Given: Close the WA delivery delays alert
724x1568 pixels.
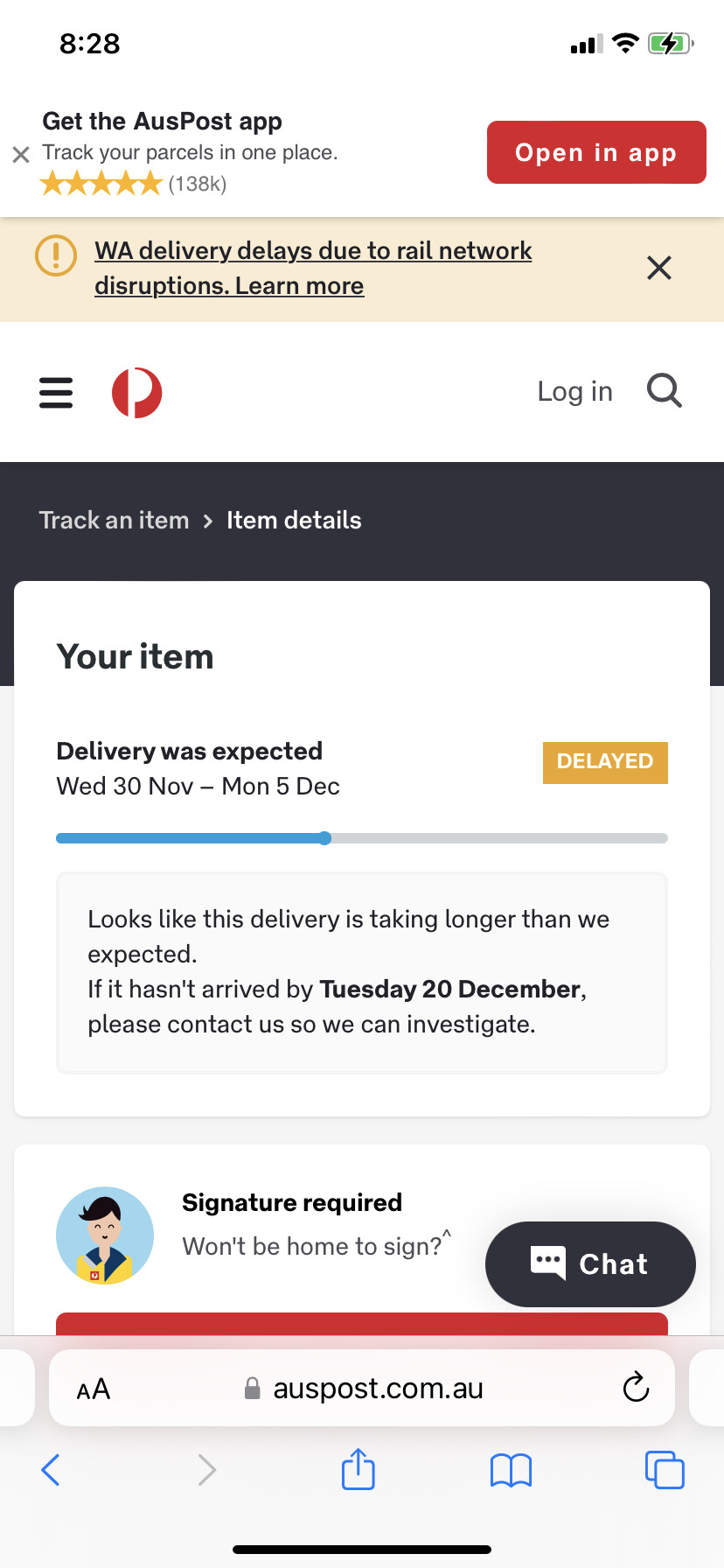Looking at the screenshot, I should tap(659, 268).
